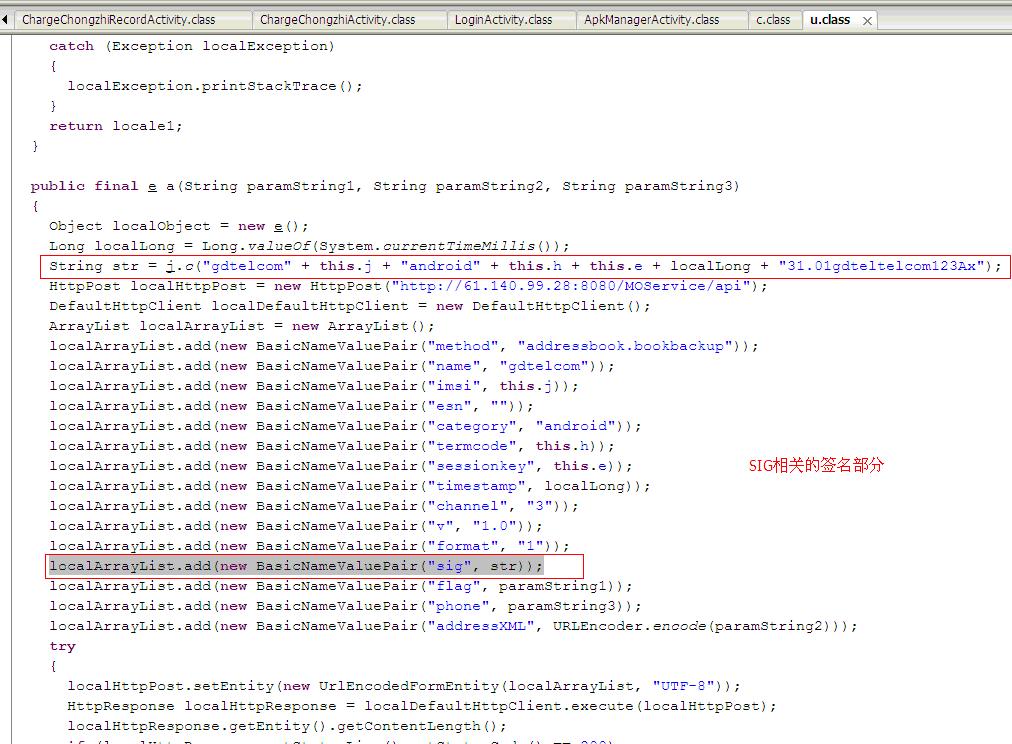Select the active u.class tab
1012x744 pixels.
(x=830, y=20)
